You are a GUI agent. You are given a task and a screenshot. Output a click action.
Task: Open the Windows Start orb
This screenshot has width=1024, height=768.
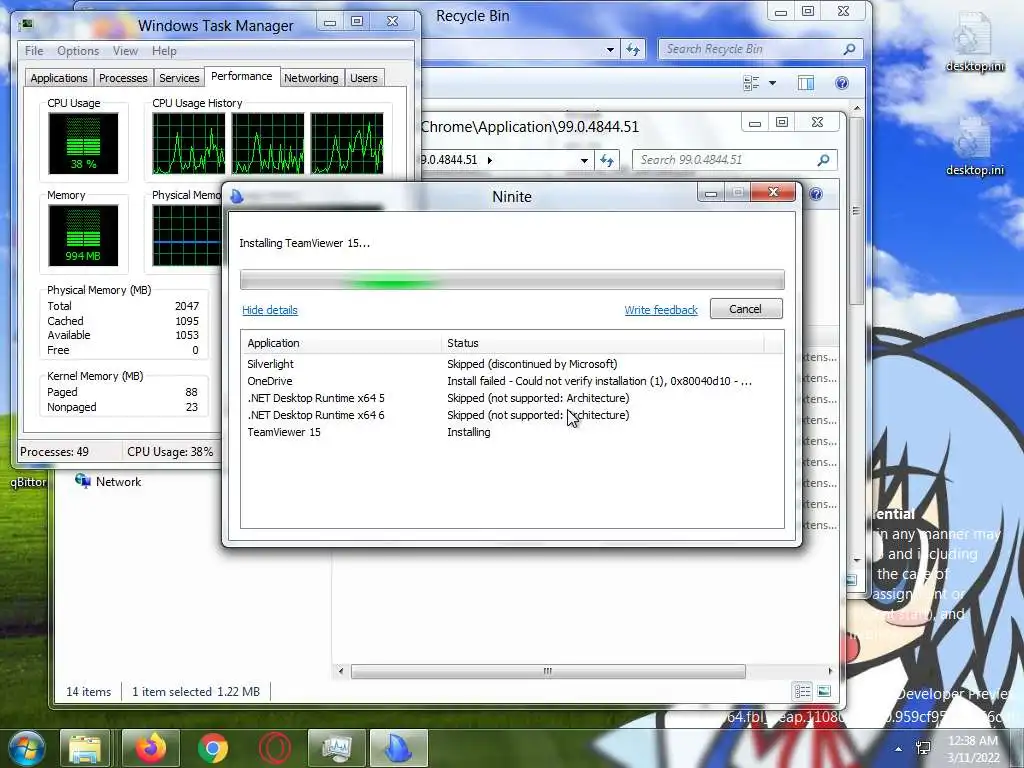[27, 748]
